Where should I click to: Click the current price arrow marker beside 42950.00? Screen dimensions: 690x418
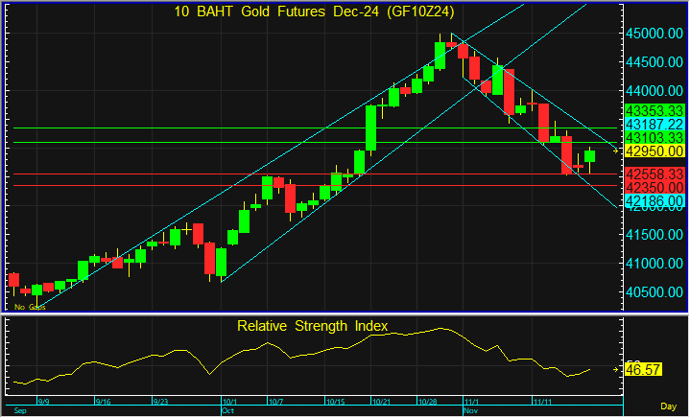coord(615,151)
